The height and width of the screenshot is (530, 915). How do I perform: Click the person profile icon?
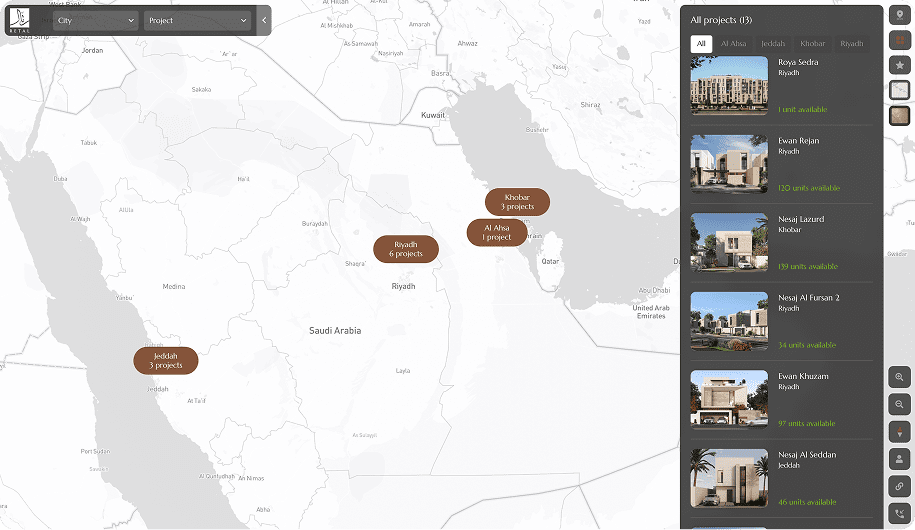900,459
